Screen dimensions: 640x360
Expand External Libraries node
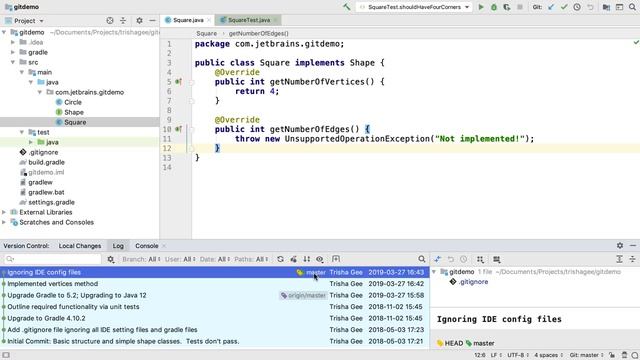click(4, 212)
